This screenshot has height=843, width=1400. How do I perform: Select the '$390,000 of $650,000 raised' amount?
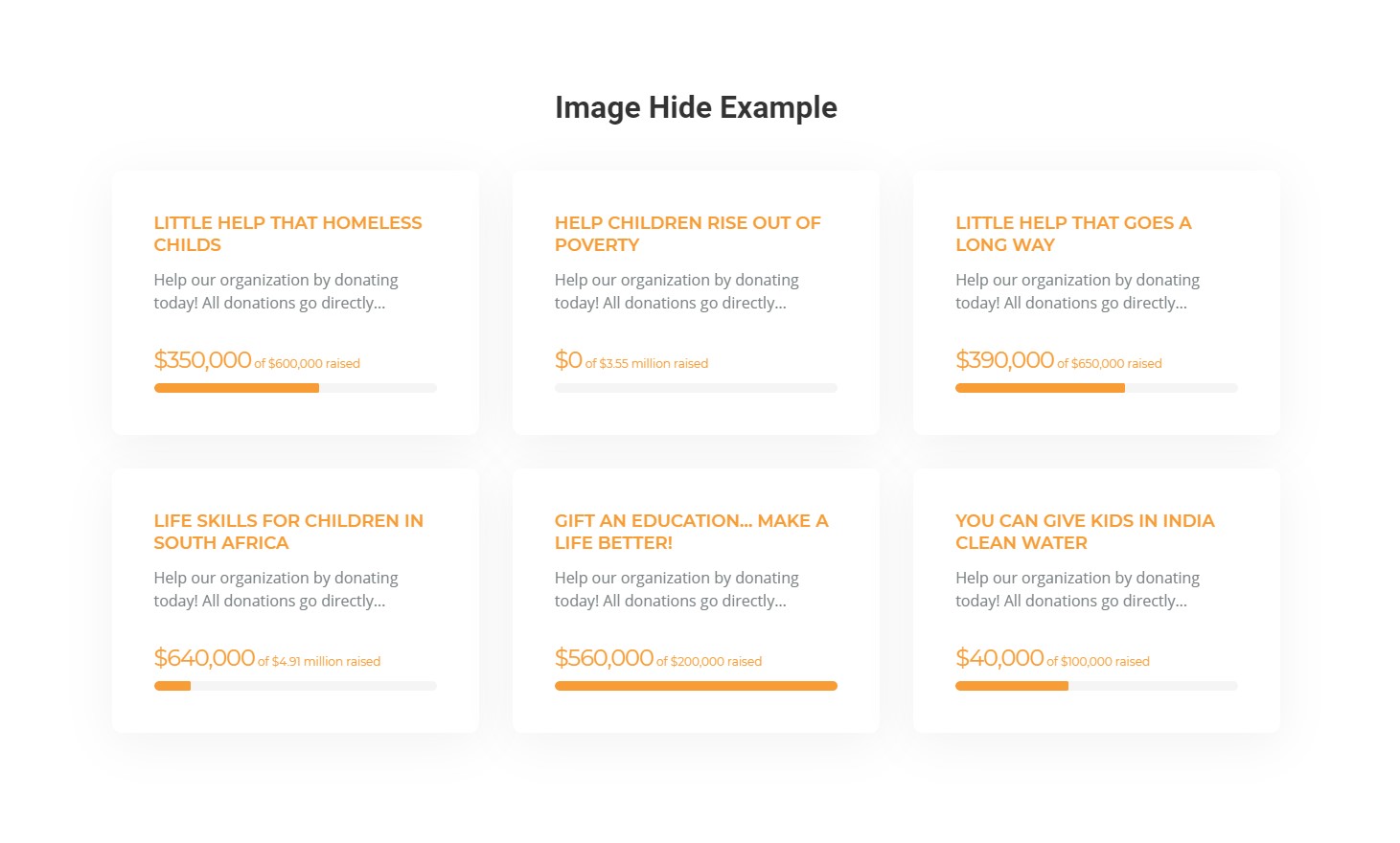point(1058,361)
